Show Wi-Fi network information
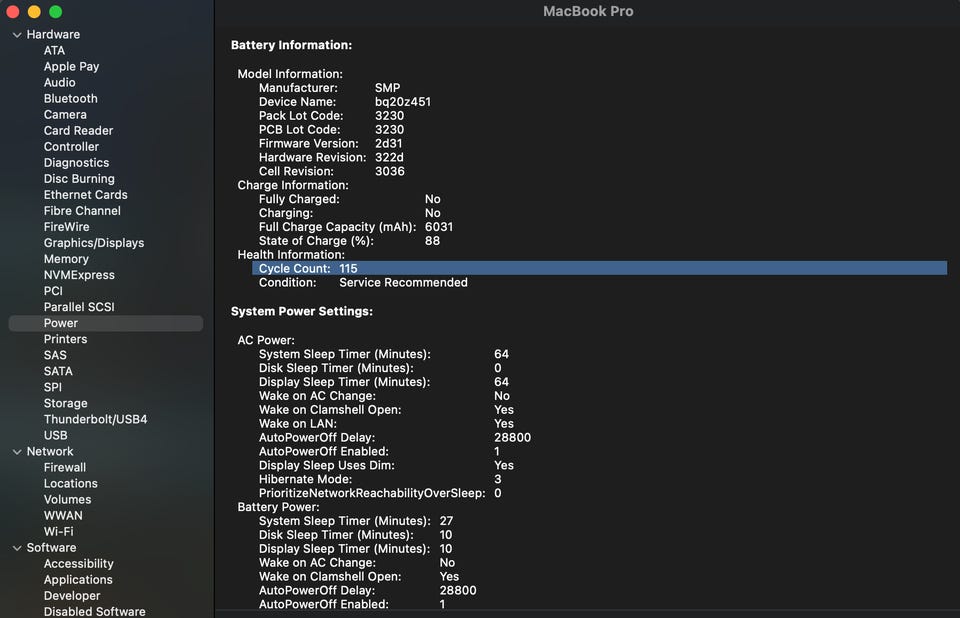Image resolution: width=960 pixels, height=618 pixels. pyautogui.click(x=58, y=531)
